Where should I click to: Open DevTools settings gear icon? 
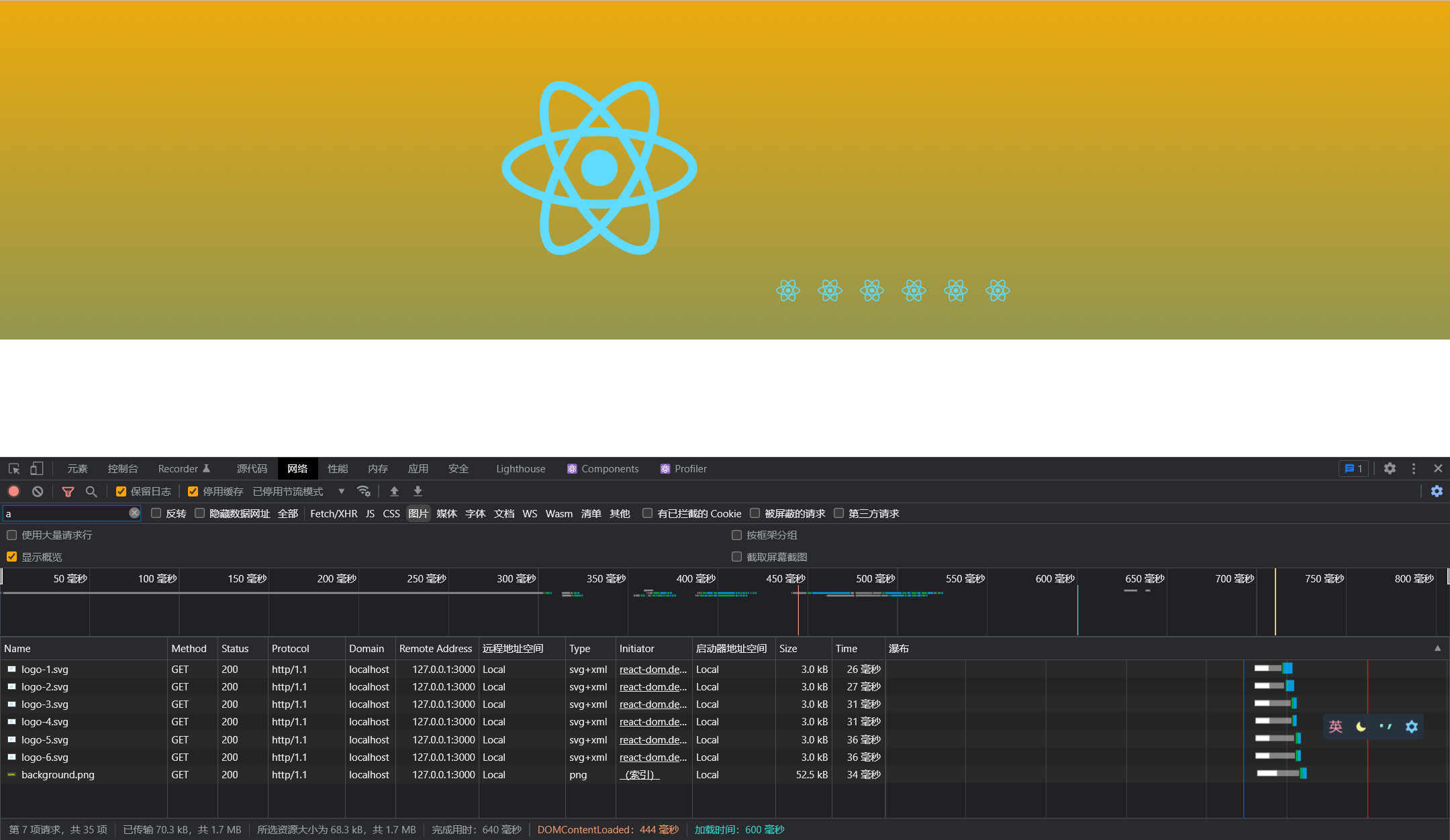[x=1390, y=468]
